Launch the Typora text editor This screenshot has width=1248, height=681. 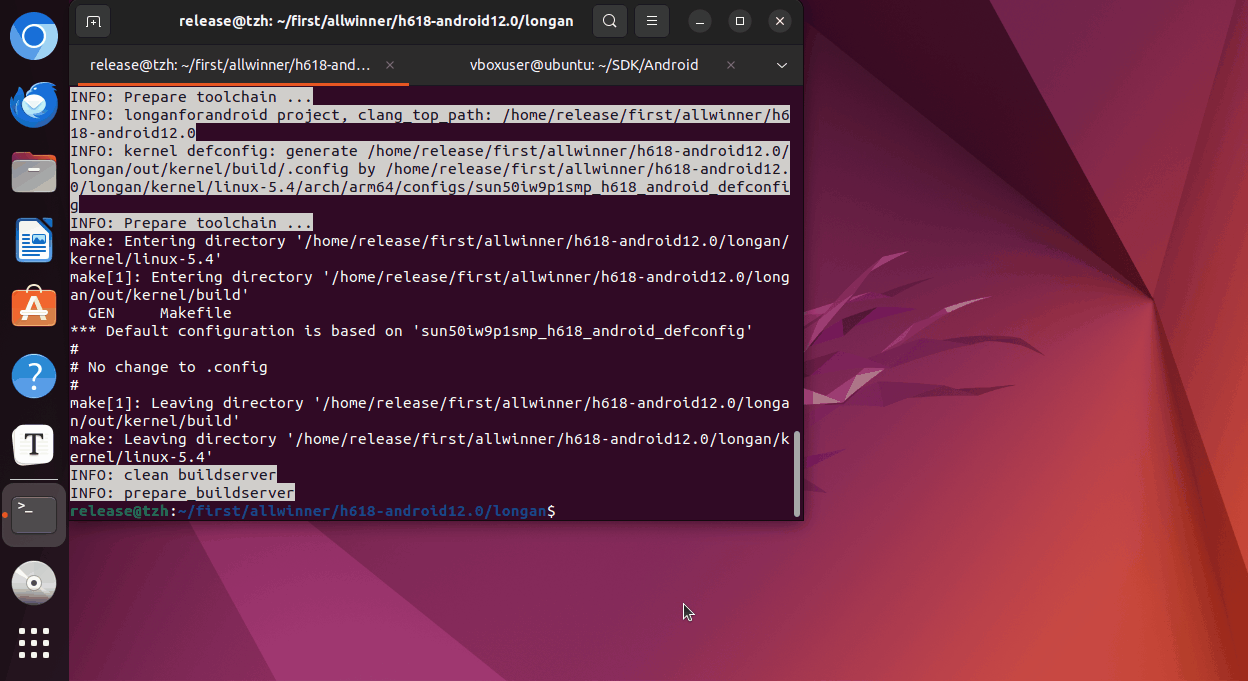point(34,444)
